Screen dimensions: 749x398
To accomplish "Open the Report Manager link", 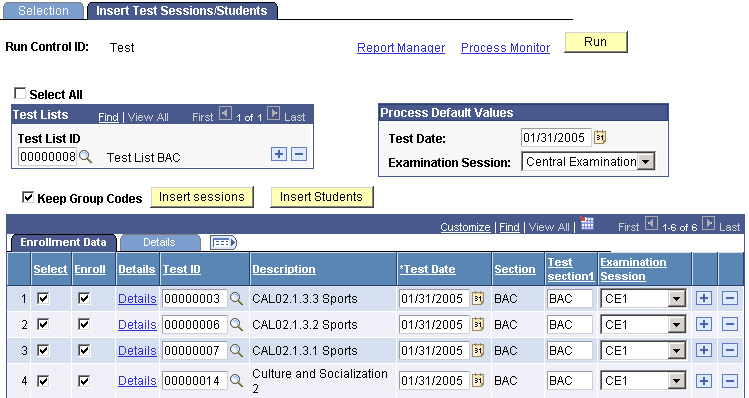I will click(x=401, y=48).
